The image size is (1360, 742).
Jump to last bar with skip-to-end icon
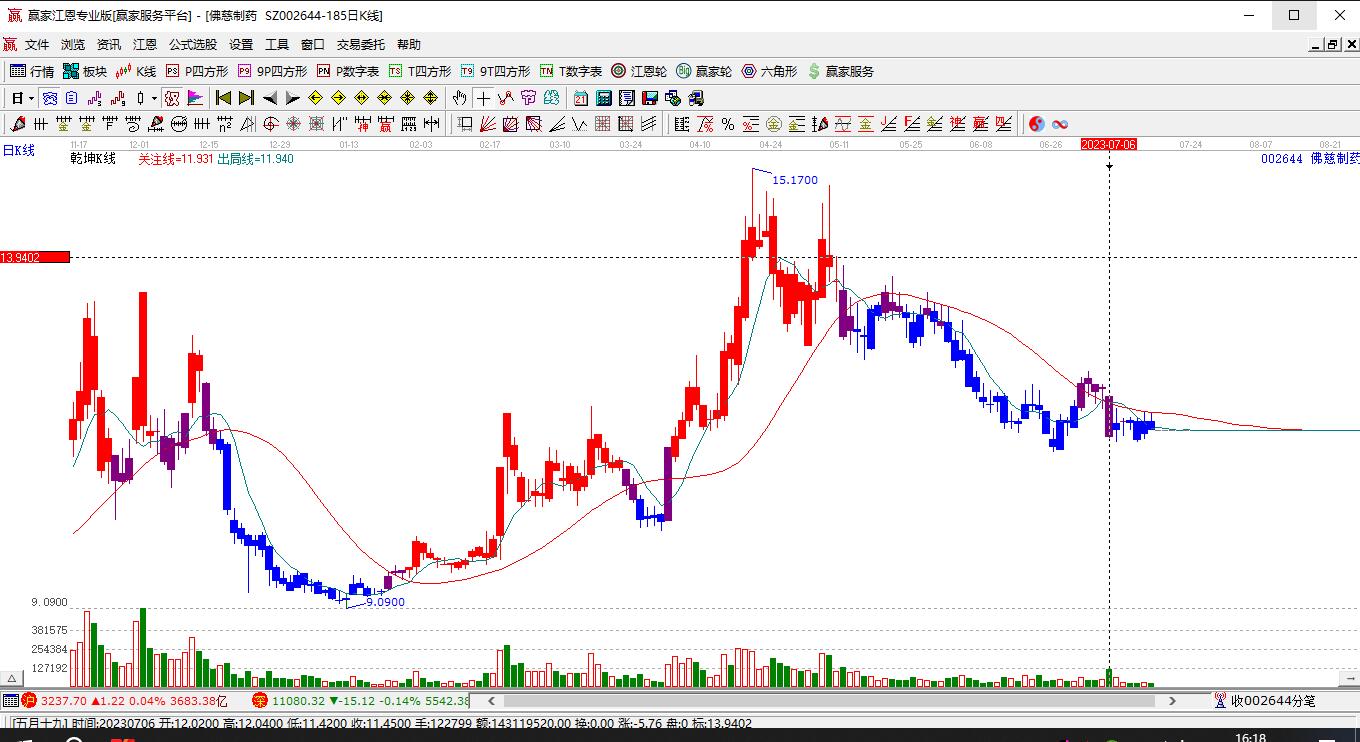tap(246, 98)
